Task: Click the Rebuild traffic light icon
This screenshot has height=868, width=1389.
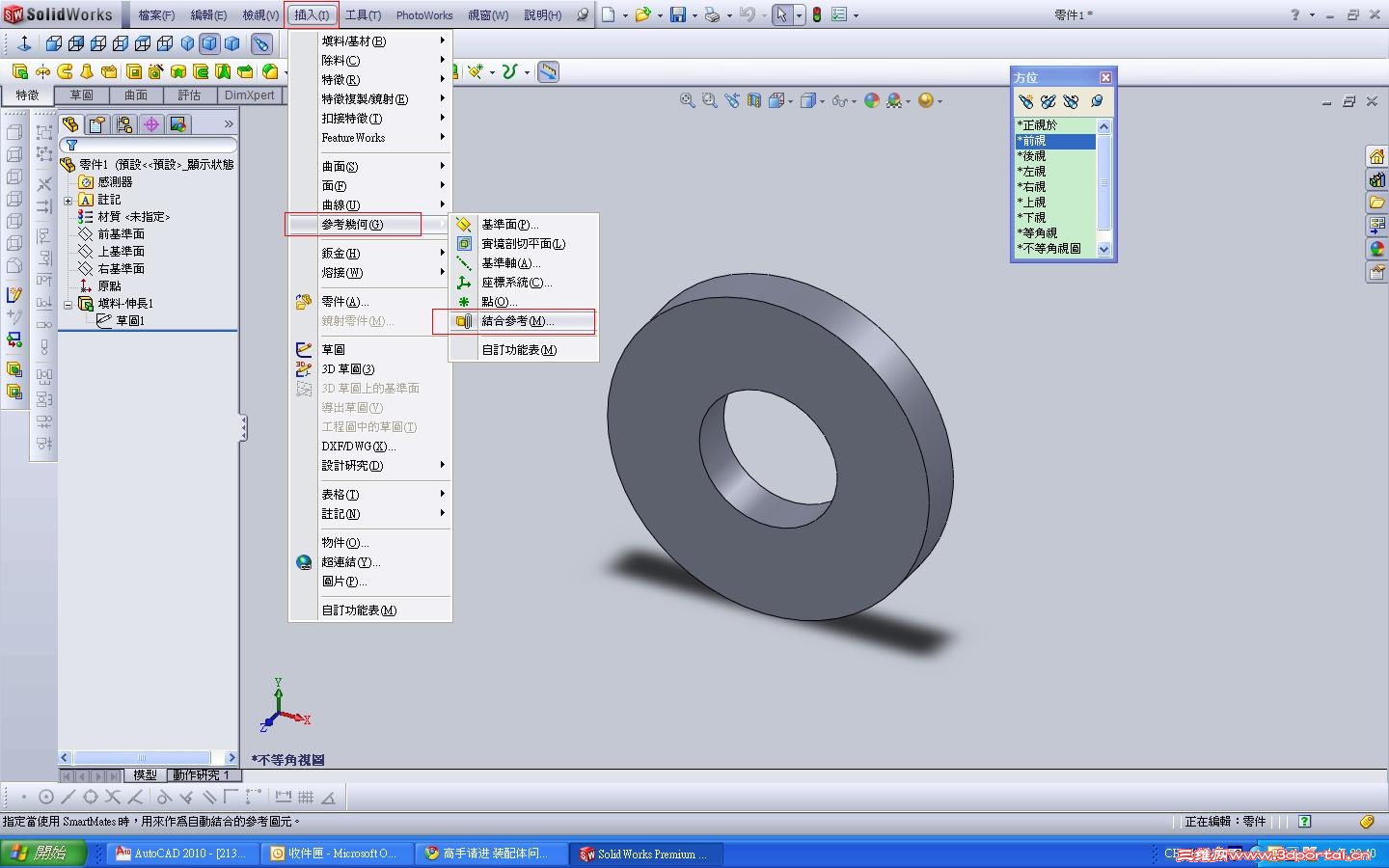Action: pyautogui.click(x=817, y=14)
